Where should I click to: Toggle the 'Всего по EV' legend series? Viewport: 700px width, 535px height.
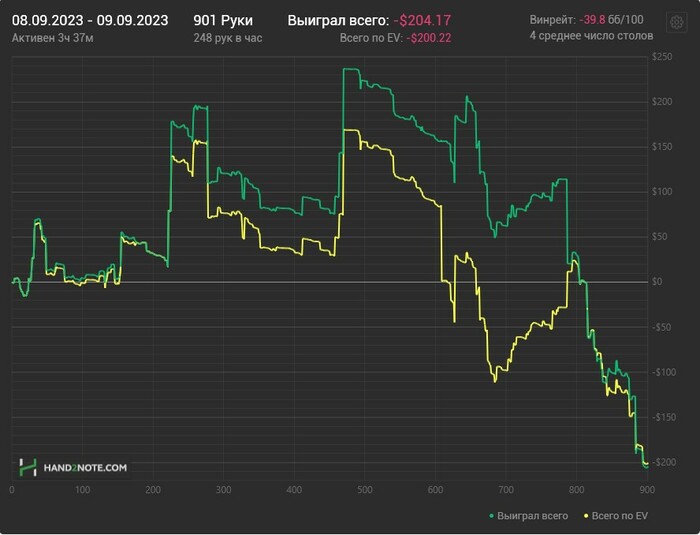click(x=620, y=516)
